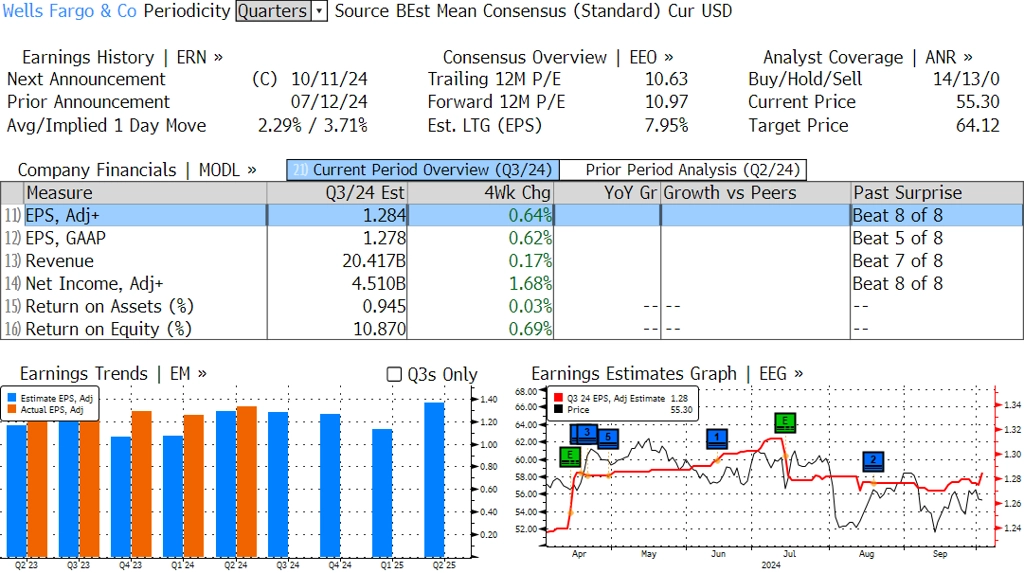1024x573 pixels.
Task: Open Earnings History ERN page
Action: (x=122, y=57)
